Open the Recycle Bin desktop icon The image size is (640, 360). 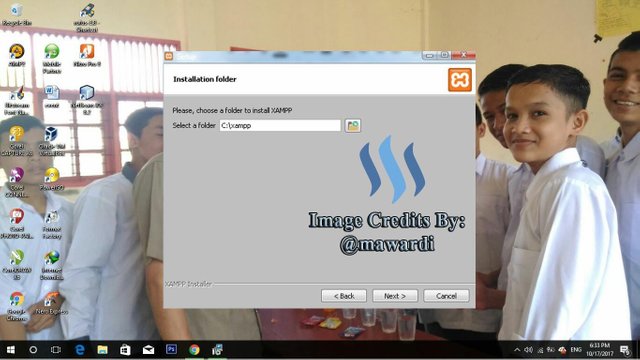(17, 15)
